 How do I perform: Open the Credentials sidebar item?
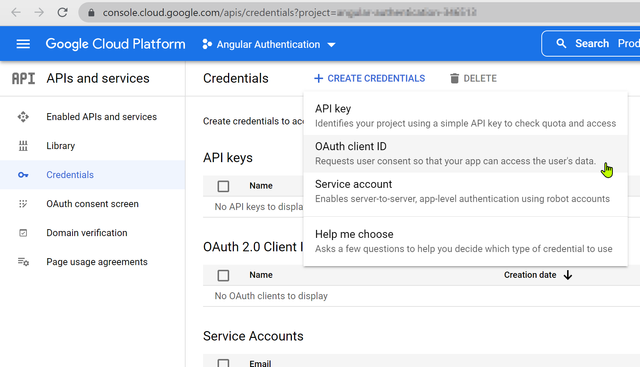92,175
